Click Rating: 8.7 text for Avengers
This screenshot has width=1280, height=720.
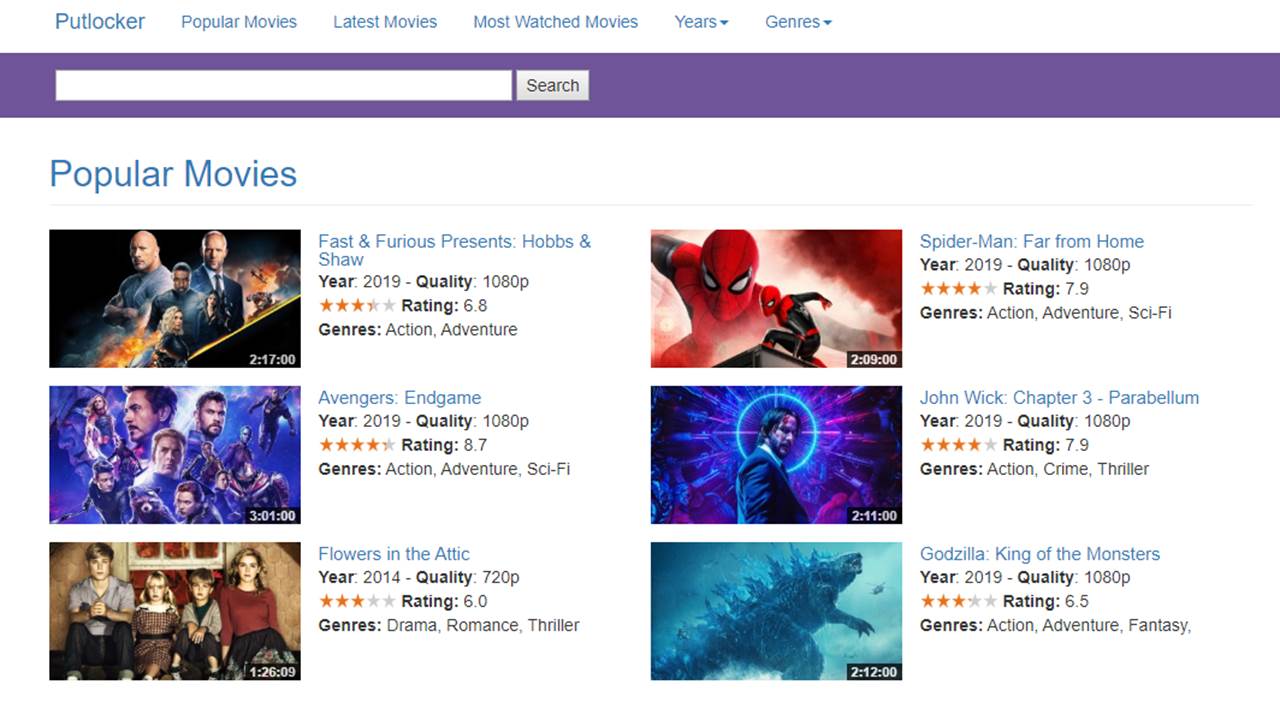coord(444,445)
